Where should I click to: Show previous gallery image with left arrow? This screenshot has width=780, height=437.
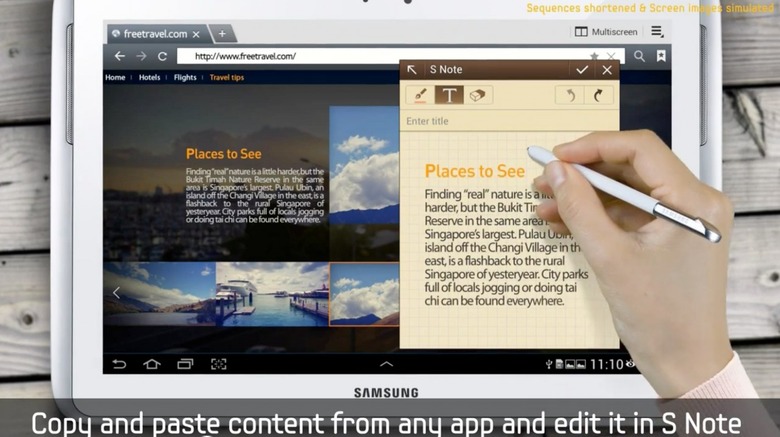click(x=116, y=293)
